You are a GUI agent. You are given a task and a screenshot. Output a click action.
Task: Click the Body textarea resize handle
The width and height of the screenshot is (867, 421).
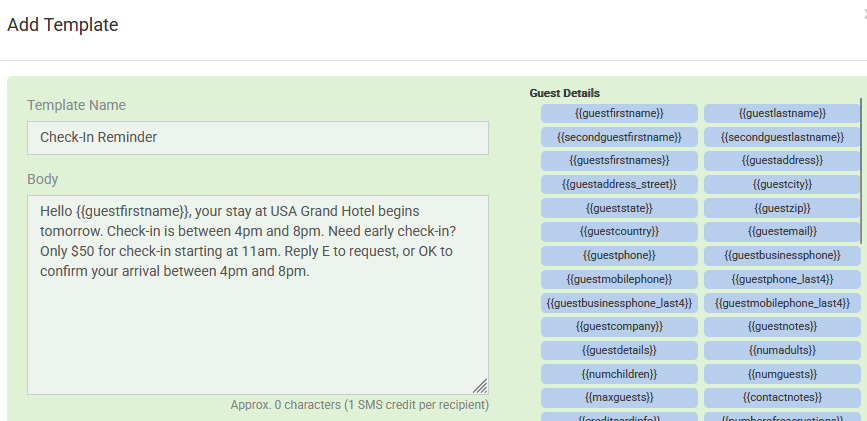point(480,386)
